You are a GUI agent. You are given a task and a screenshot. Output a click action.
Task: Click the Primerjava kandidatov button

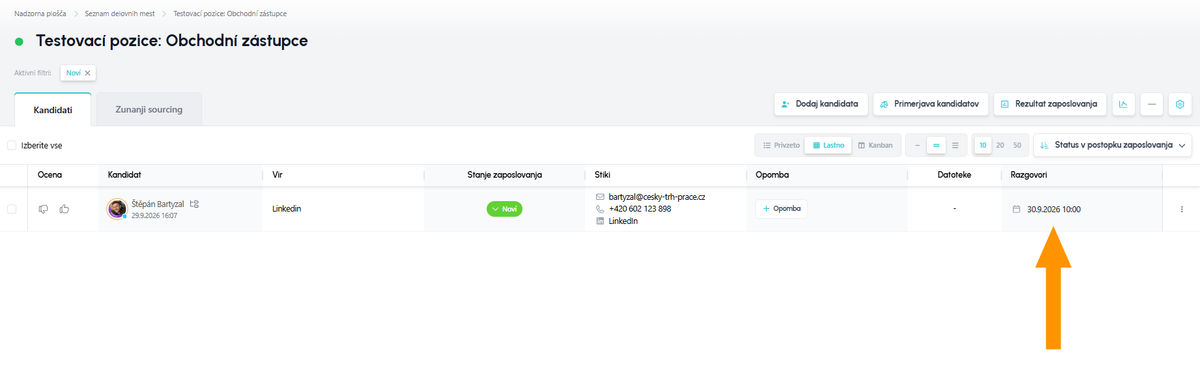coord(930,104)
